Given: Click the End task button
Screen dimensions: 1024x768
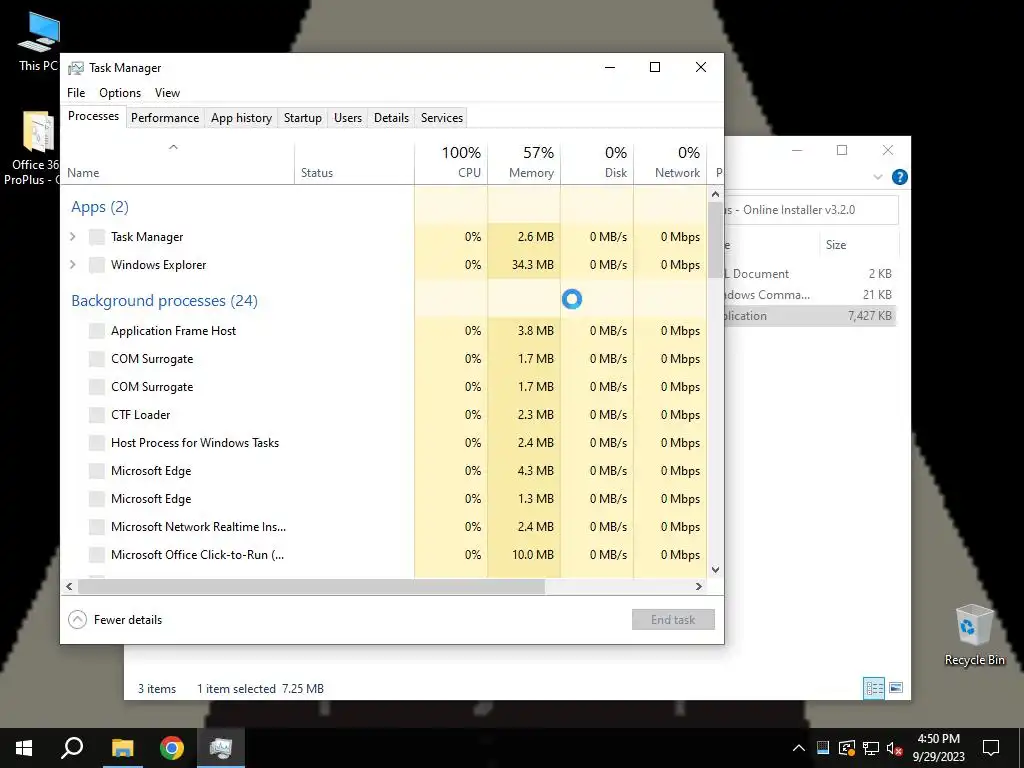Looking at the screenshot, I should coord(673,620).
